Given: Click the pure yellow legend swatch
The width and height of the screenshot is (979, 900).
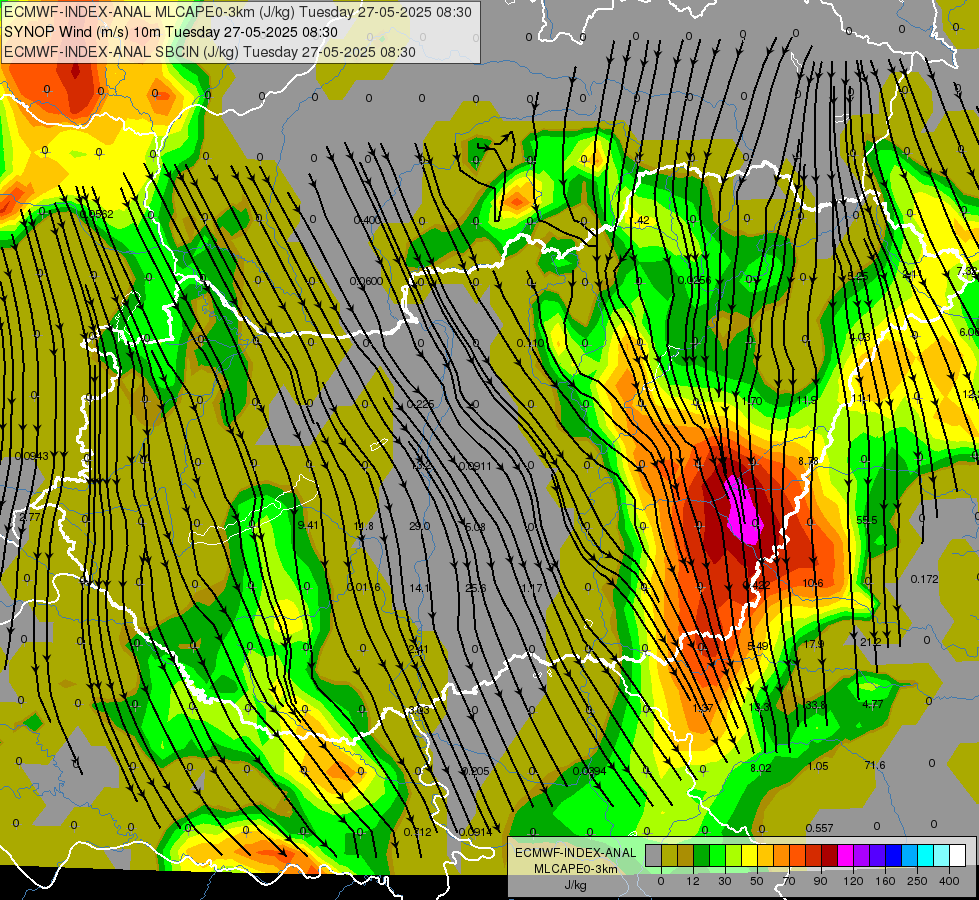Looking at the screenshot, I should click(750, 855).
